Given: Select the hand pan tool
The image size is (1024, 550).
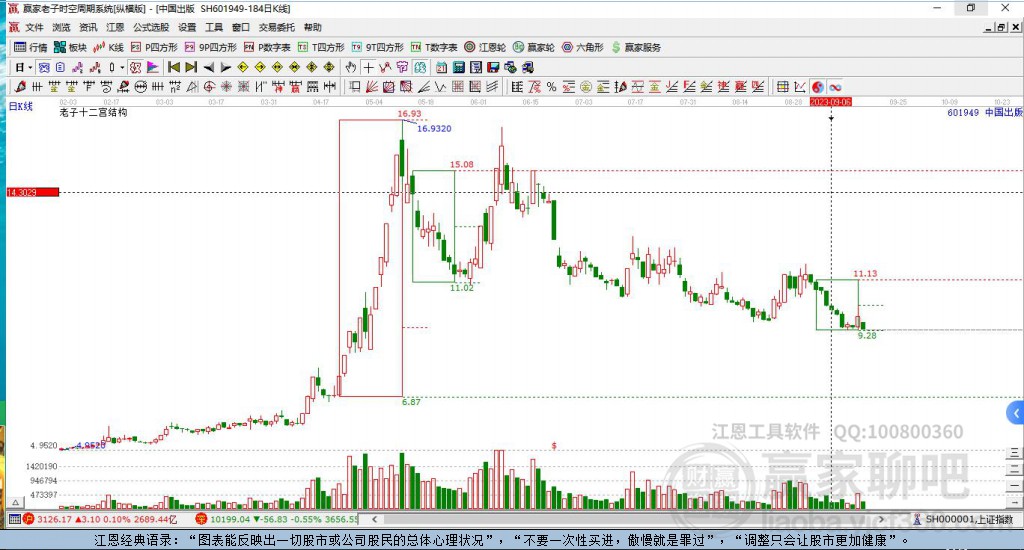Looking at the screenshot, I should tap(351, 67).
